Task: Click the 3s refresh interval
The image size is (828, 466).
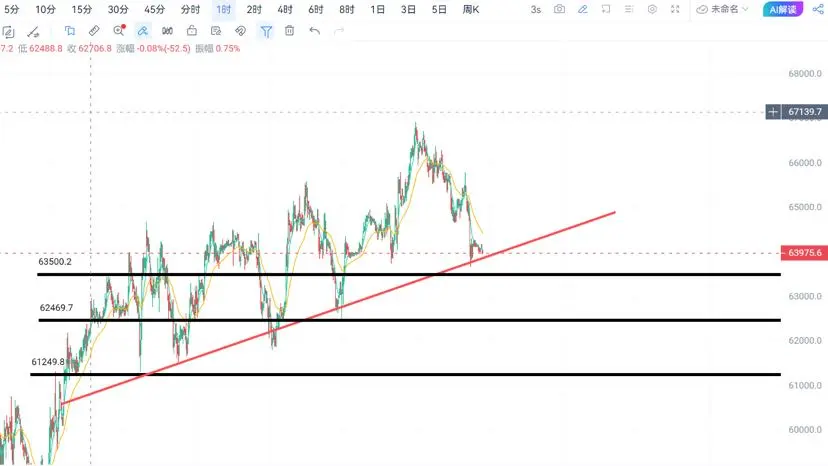Action: 535,10
